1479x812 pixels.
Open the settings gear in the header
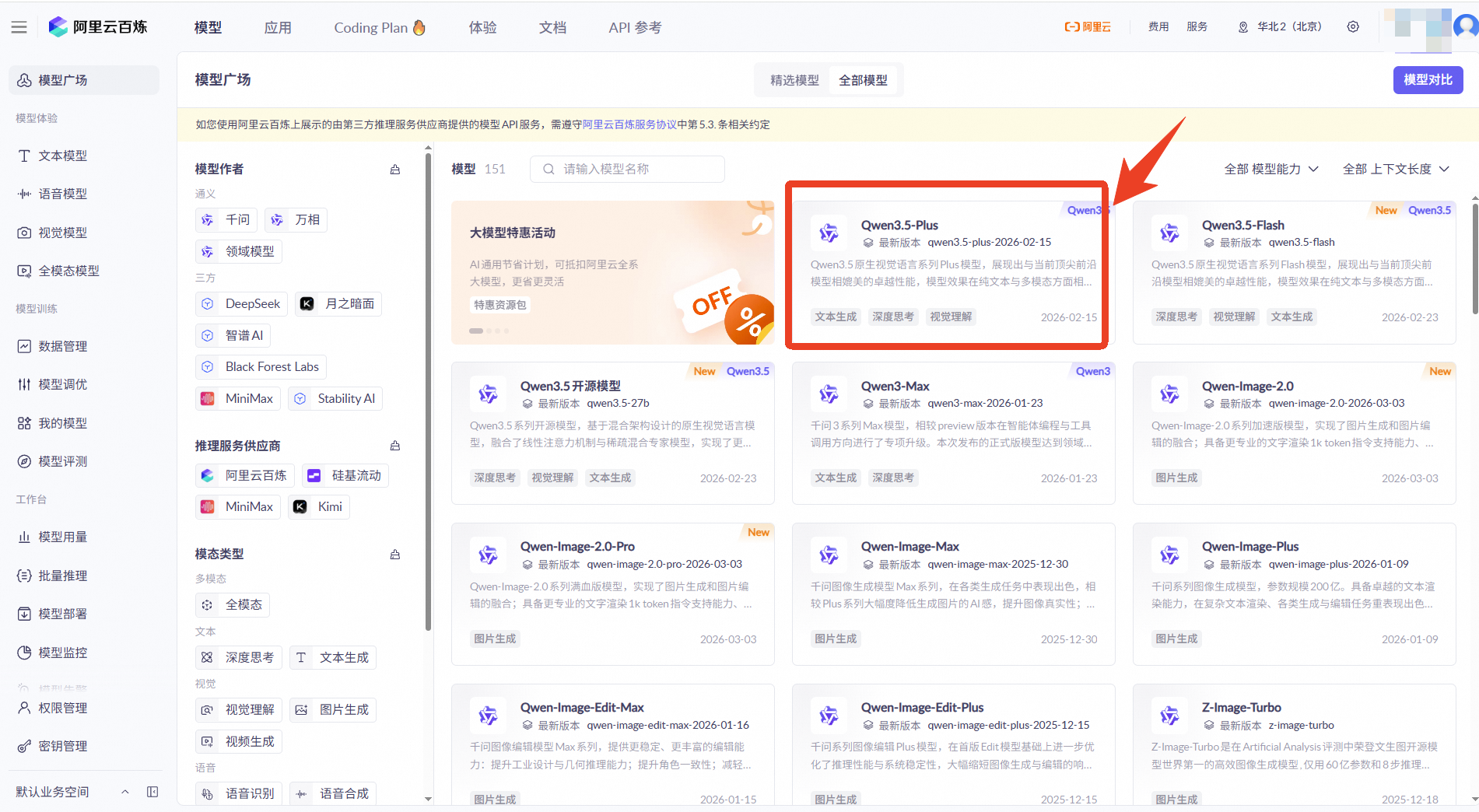pos(1353,26)
